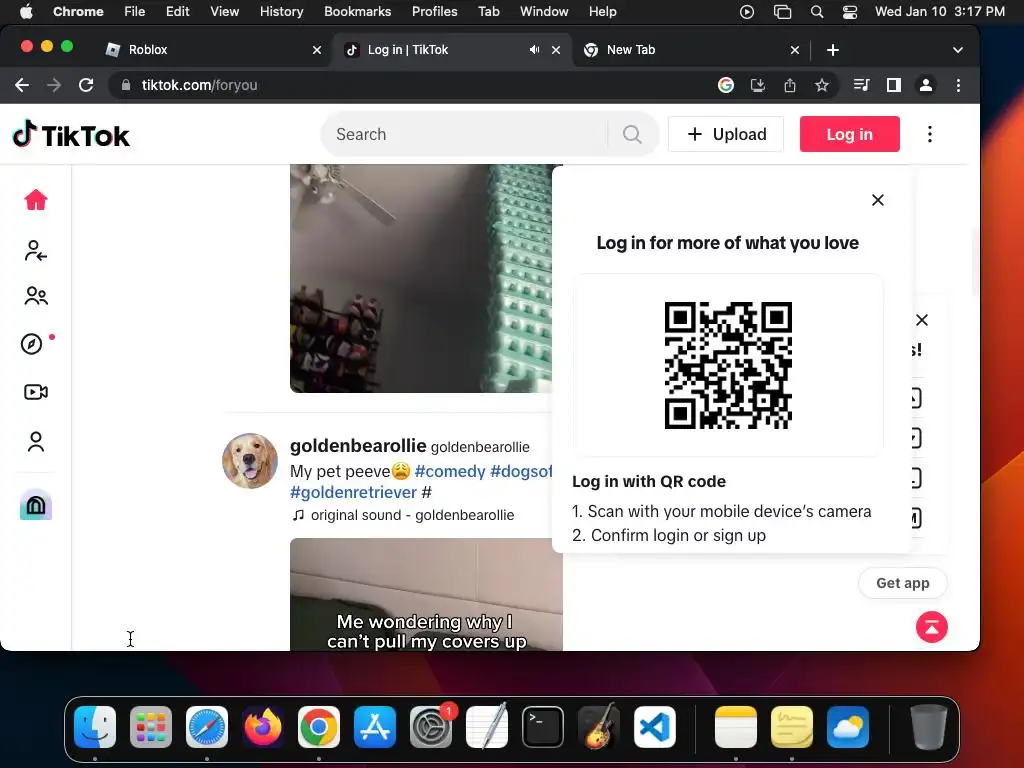This screenshot has height=768, width=1024.
Task: Click the login QR code
Action: point(728,366)
